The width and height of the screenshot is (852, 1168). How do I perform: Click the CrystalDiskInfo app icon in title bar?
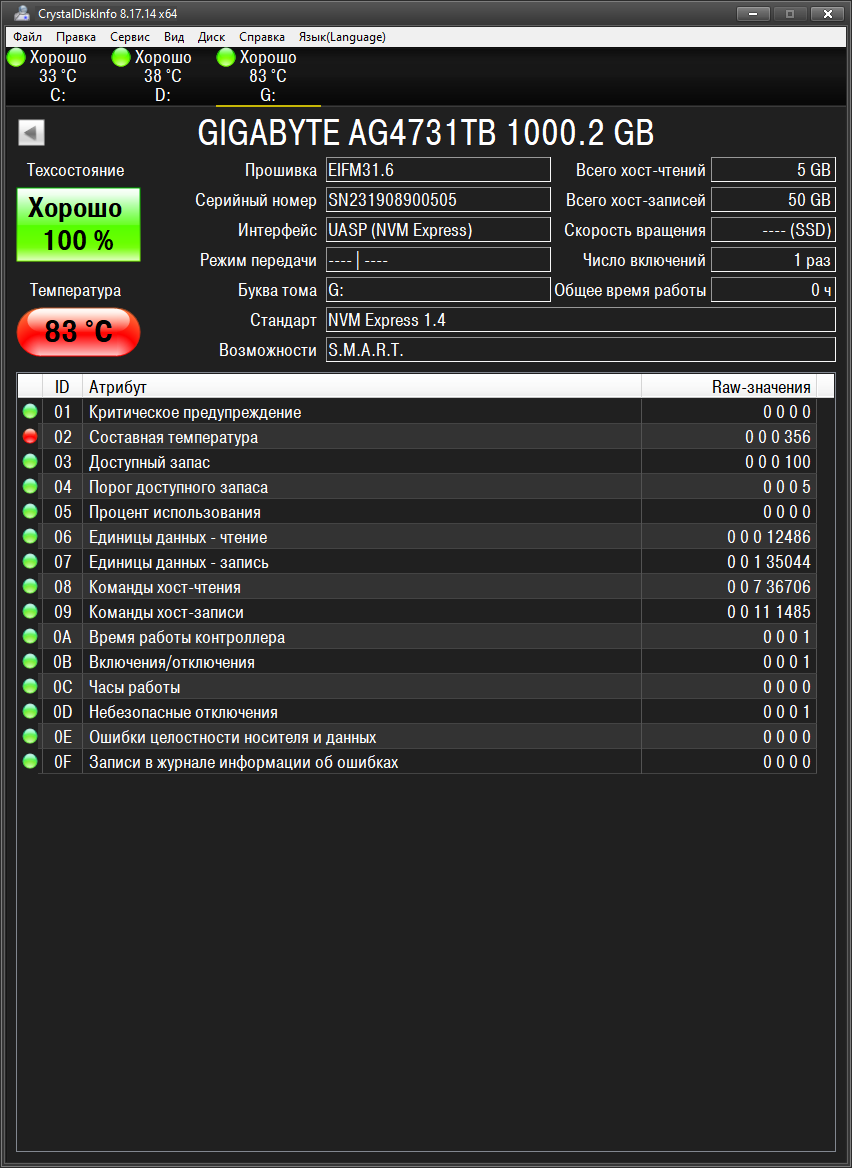tap(22, 13)
